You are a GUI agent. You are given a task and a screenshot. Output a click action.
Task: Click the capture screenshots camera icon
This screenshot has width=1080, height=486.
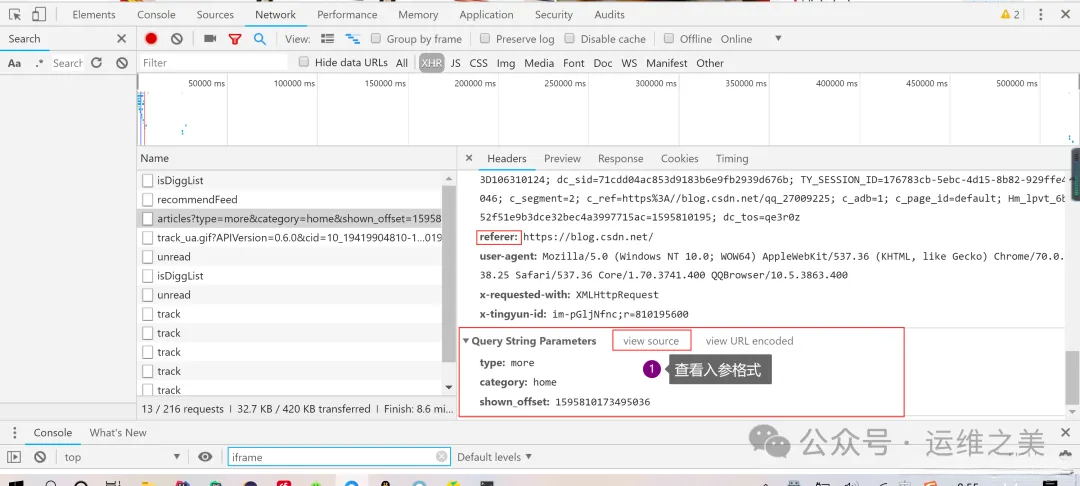(210, 39)
